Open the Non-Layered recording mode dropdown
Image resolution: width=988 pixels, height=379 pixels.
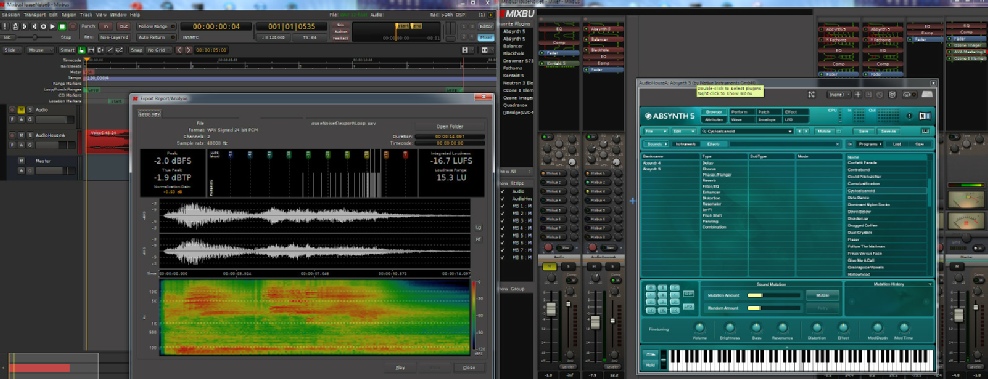[x=114, y=37]
